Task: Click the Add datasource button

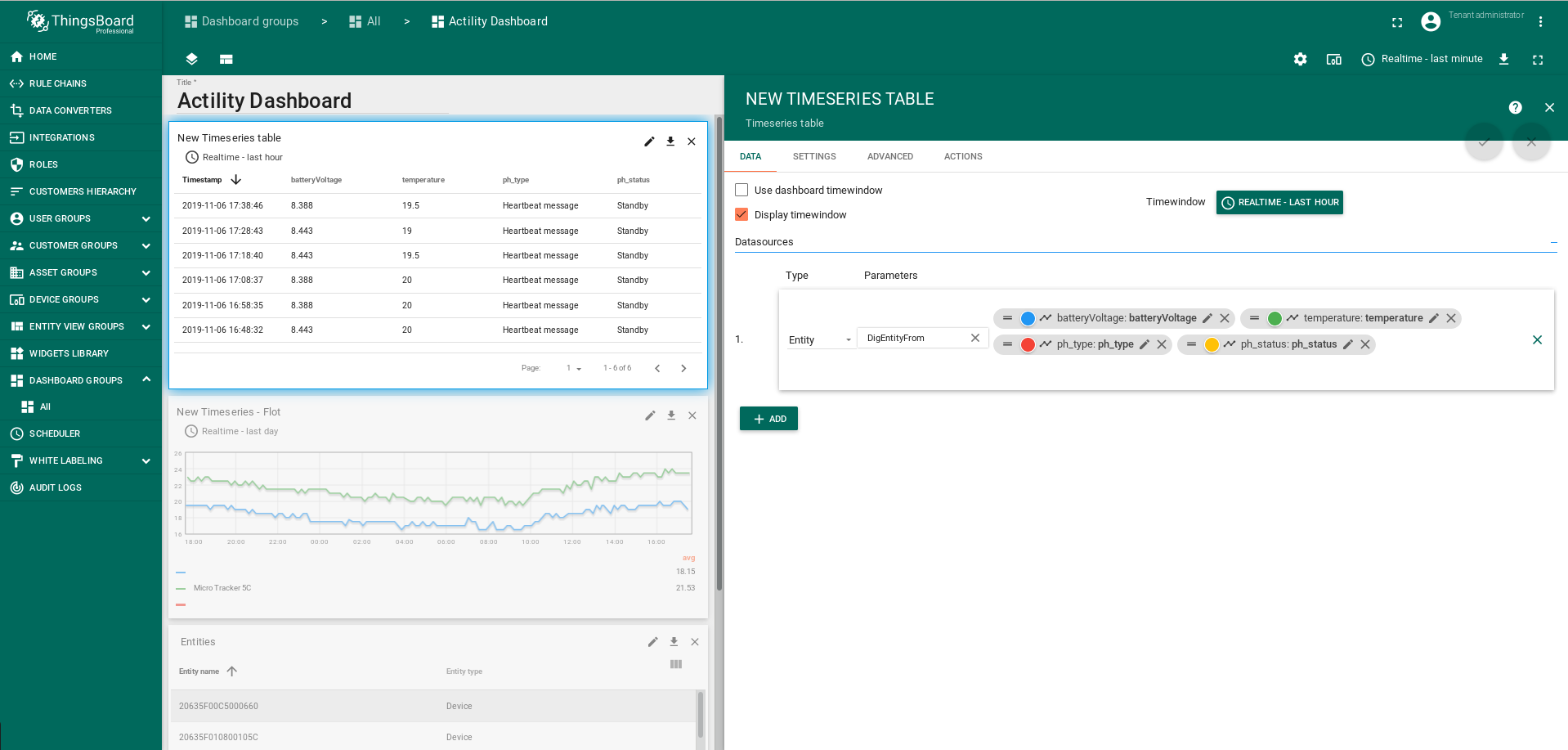Action: 768,419
